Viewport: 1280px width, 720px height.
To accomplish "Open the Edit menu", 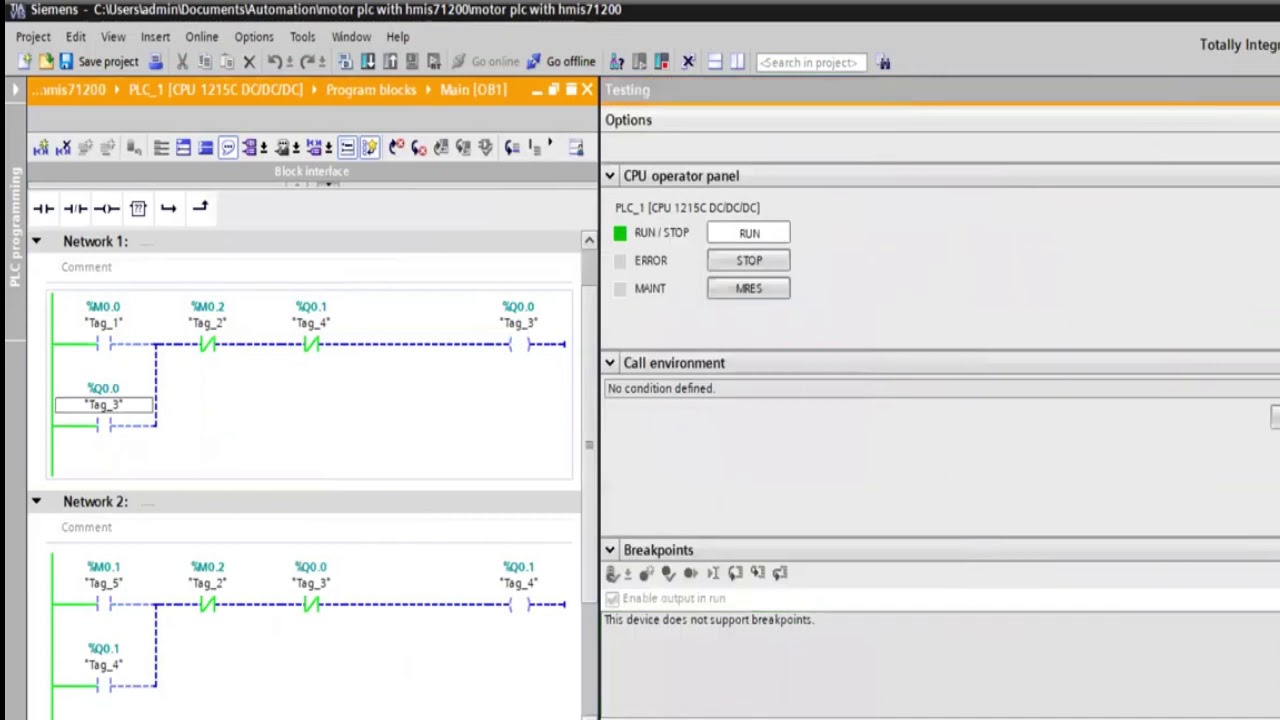I will point(76,37).
